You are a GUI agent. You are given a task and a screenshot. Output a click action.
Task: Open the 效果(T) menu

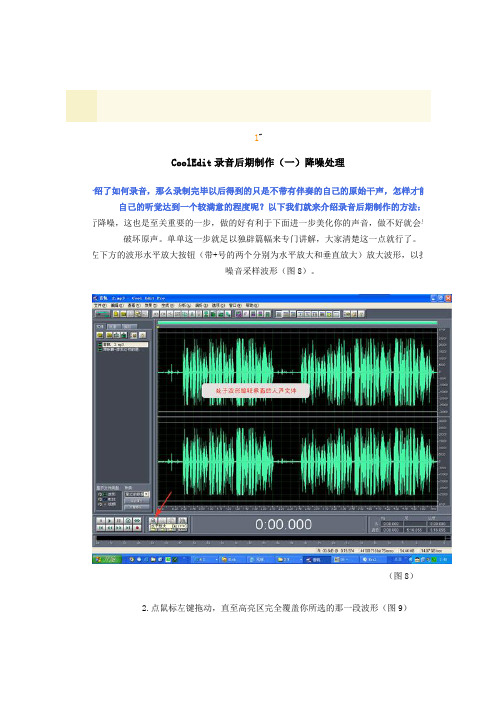151,305
